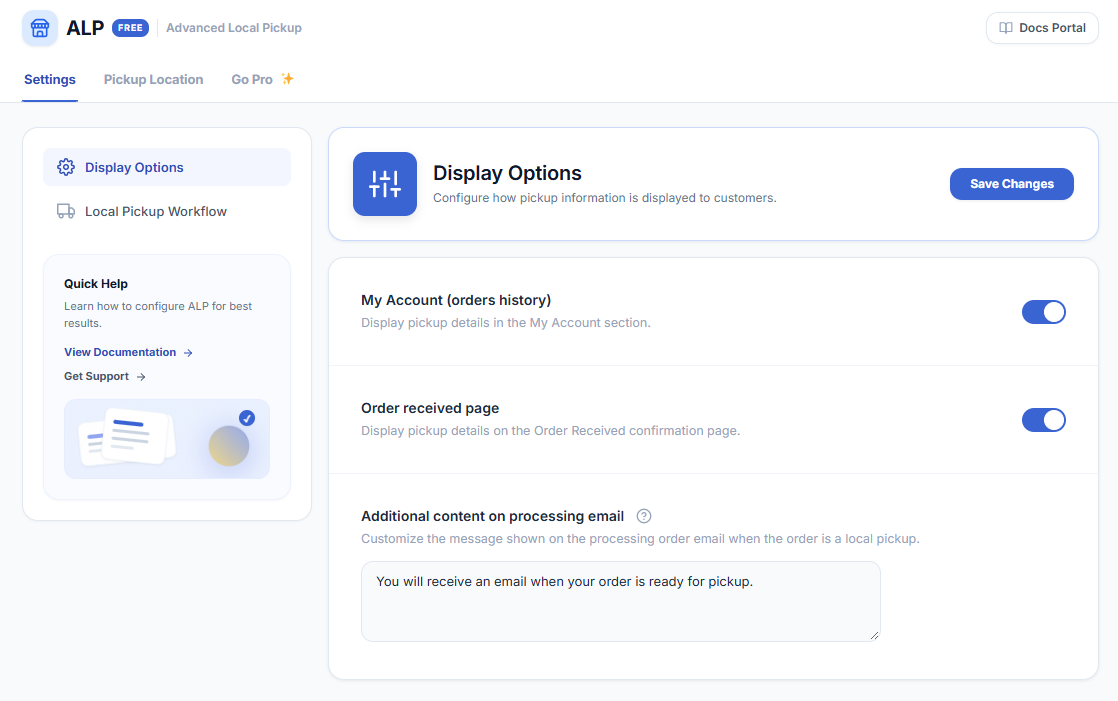This screenshot has width=1118, height=701.
Task: Click the arrow next to View Documentation
Action: coord(188,353)
